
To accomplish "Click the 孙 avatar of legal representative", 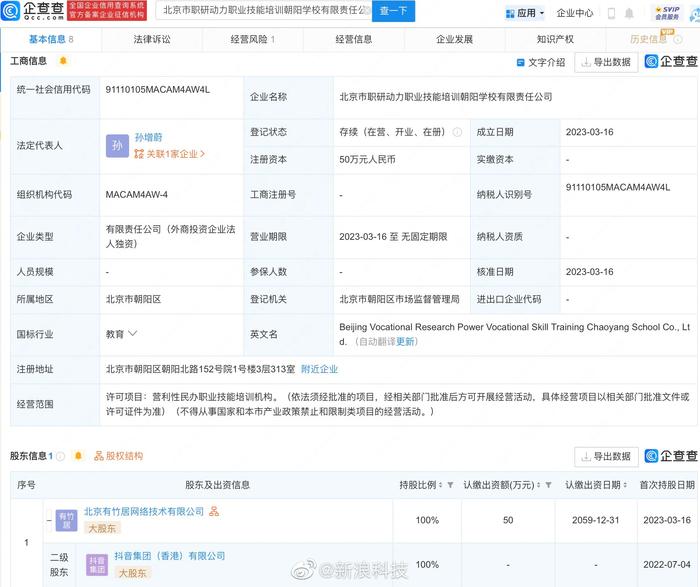I will coord(117,146).
